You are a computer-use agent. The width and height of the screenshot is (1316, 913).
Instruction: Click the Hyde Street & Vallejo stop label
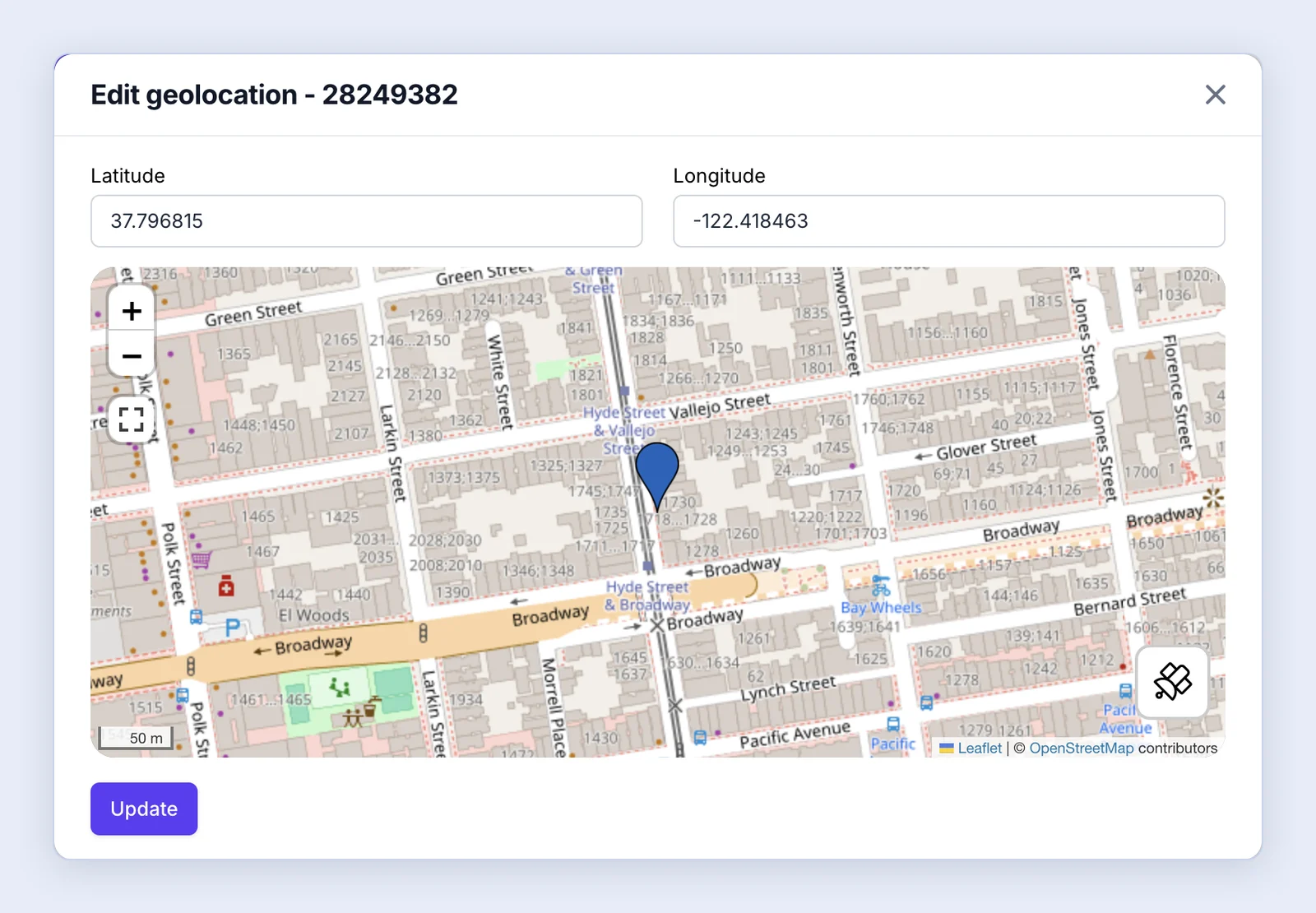(x=625, y=429)
